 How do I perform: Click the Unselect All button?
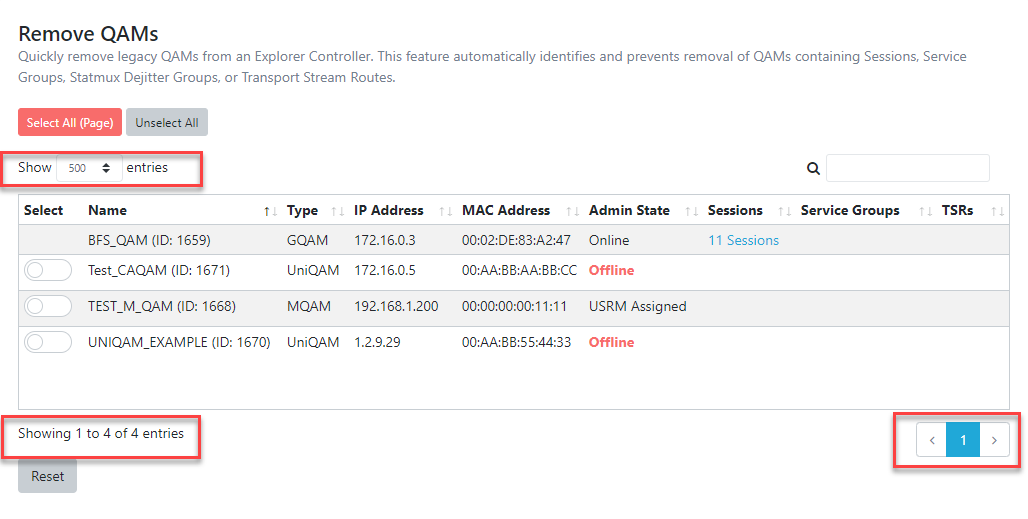[x=167, y=123]
